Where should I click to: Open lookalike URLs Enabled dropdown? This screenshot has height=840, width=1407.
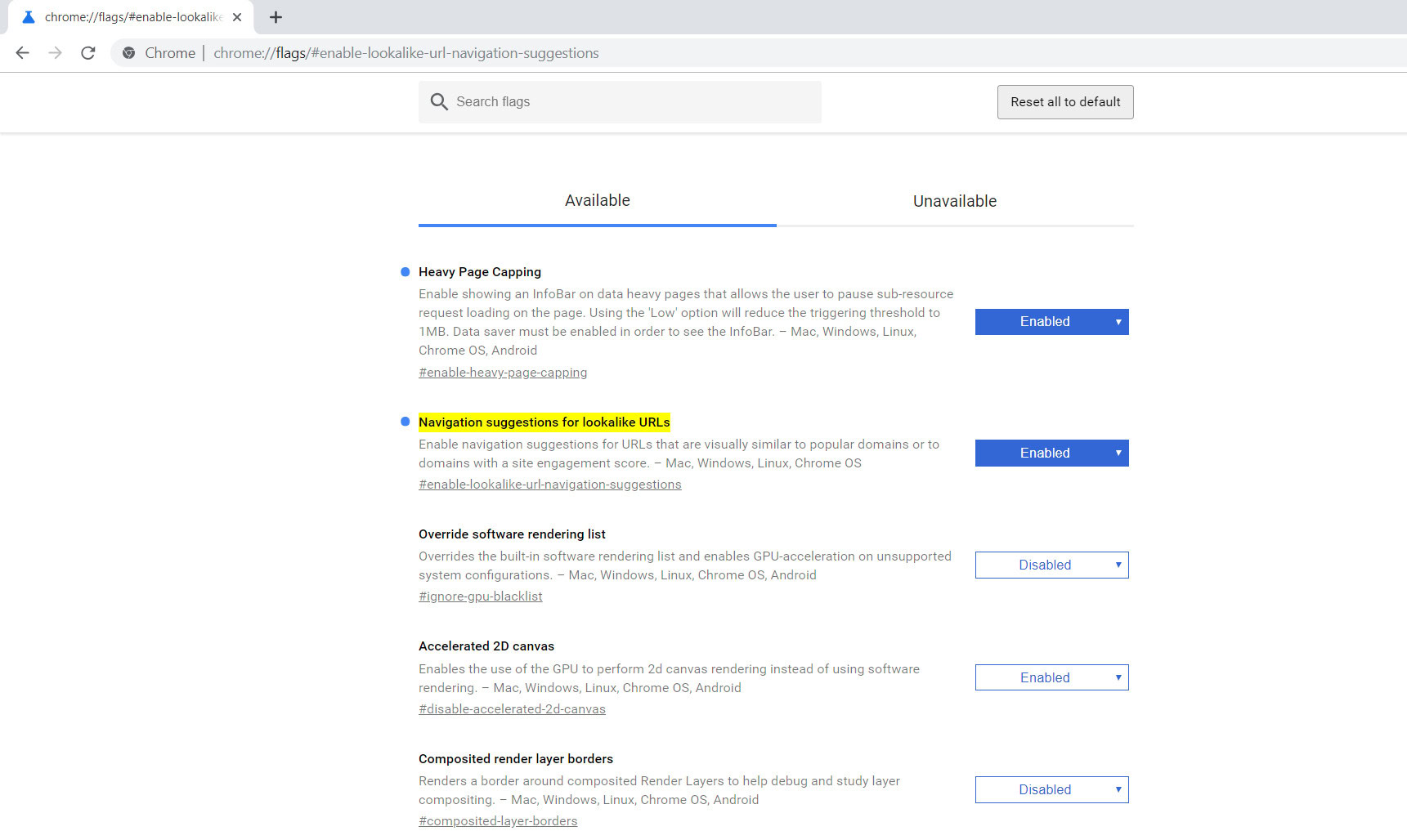[x=1051, y=454]
